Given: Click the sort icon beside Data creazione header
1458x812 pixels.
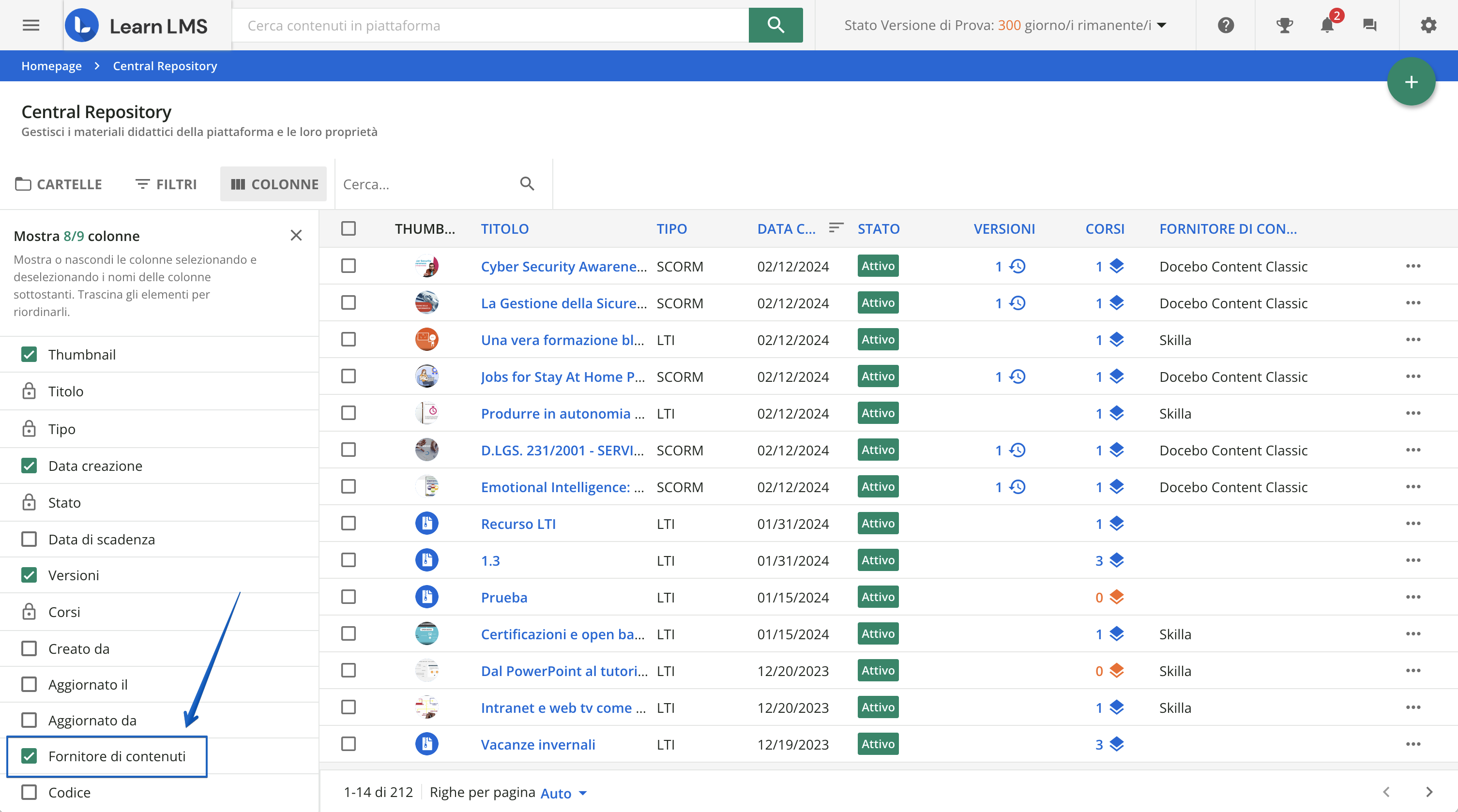Looking at the screenshot, I should pos(836,228).
